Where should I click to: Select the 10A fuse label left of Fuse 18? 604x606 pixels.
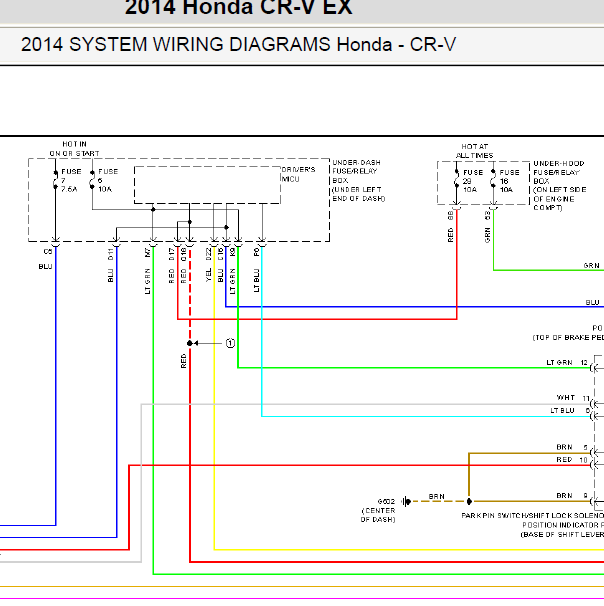pos(473,181)
